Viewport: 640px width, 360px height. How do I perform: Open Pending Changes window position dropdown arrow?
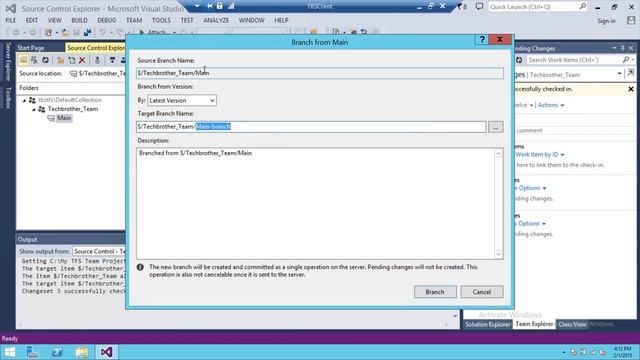click(x=614, y=48)
